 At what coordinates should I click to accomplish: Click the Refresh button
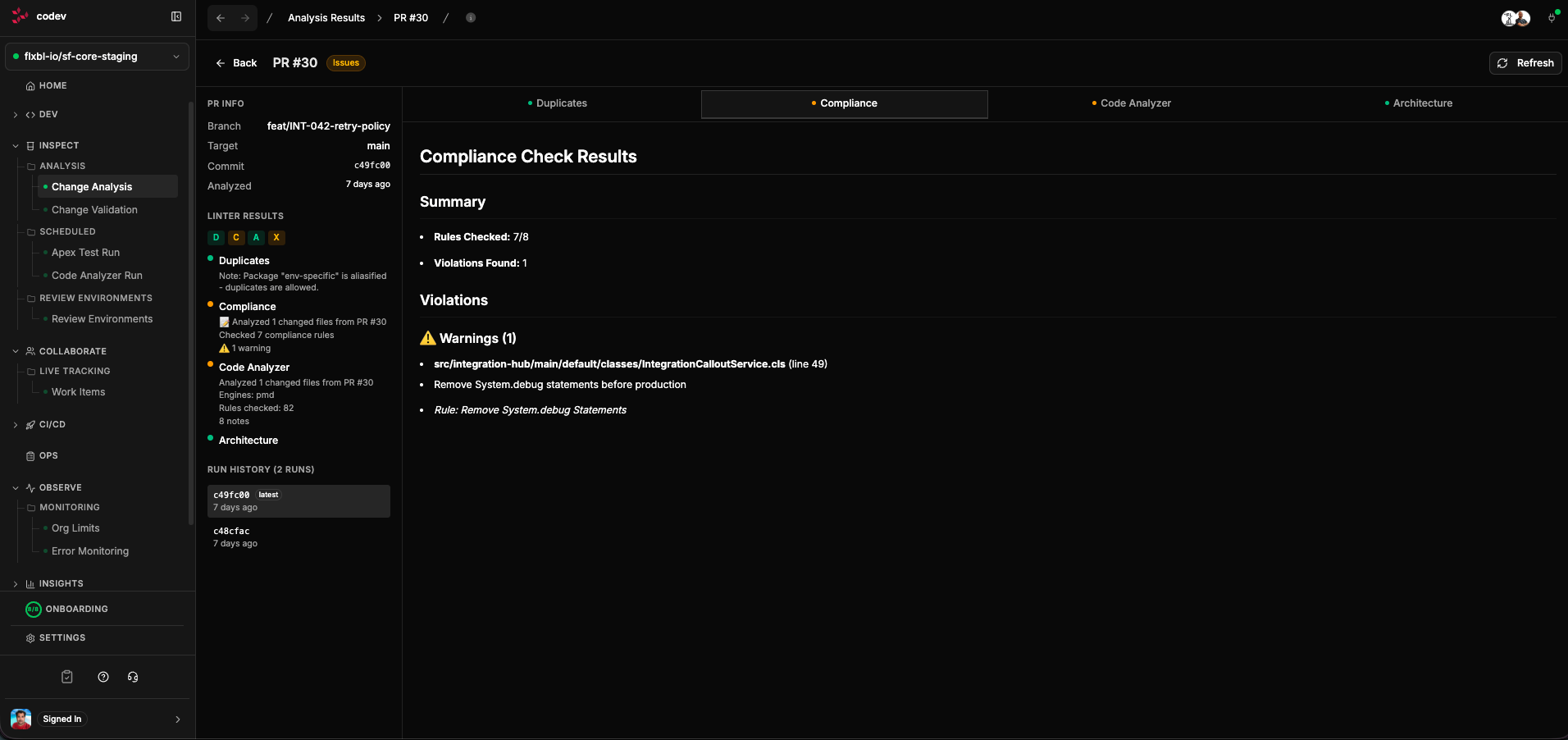click(1525, 63)
